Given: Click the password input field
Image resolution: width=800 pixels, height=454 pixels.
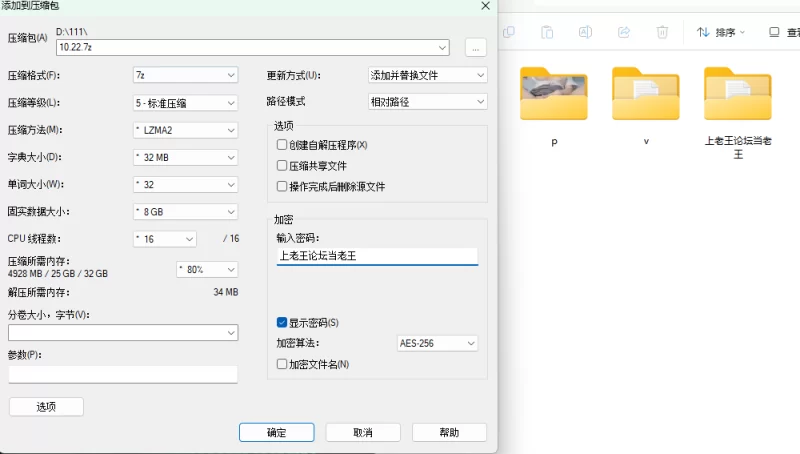Looking at the screenshot, I should 377,256.
